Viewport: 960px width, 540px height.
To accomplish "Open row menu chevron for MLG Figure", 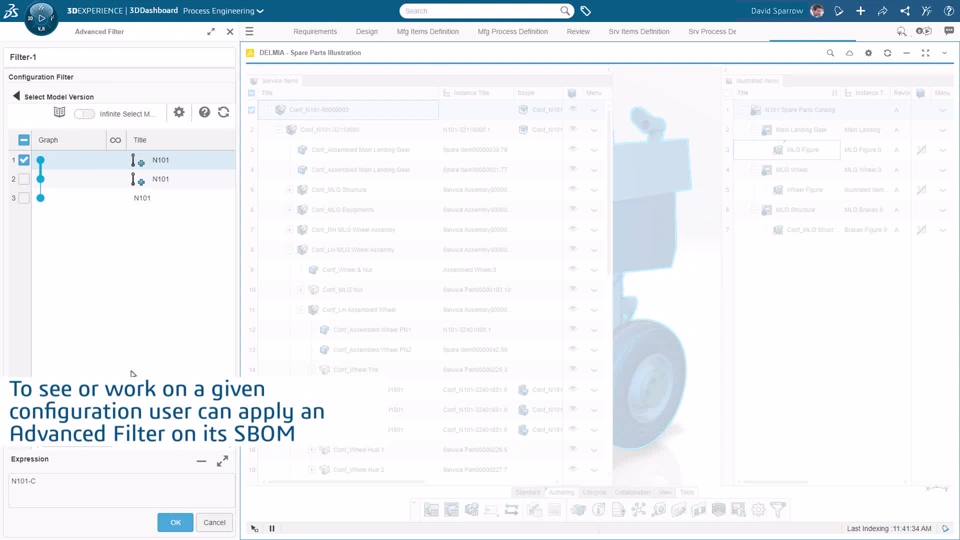I will [943, 150].
